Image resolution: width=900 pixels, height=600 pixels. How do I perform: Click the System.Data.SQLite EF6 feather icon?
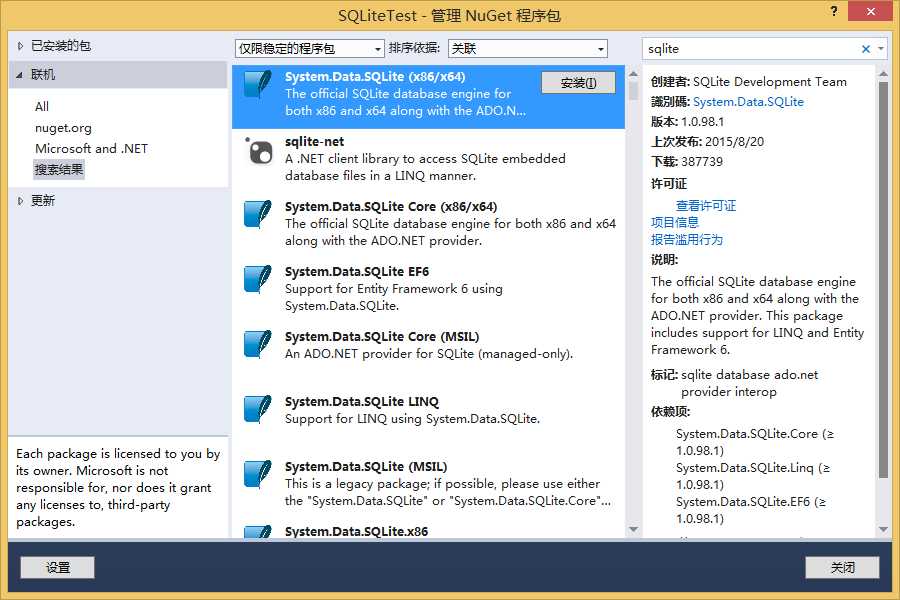(x=258, y=279)
